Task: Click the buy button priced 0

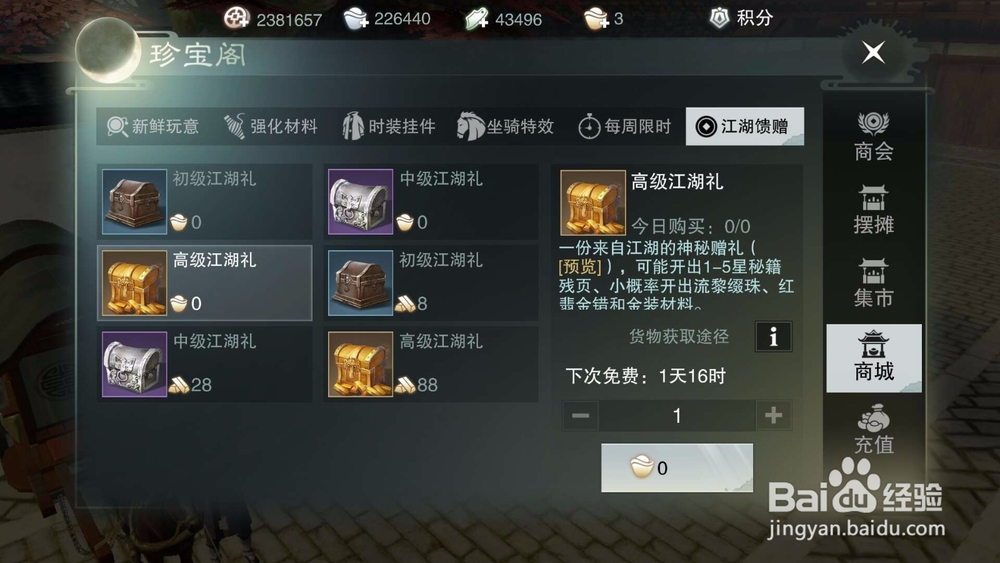Action: (x=677, y=467)
